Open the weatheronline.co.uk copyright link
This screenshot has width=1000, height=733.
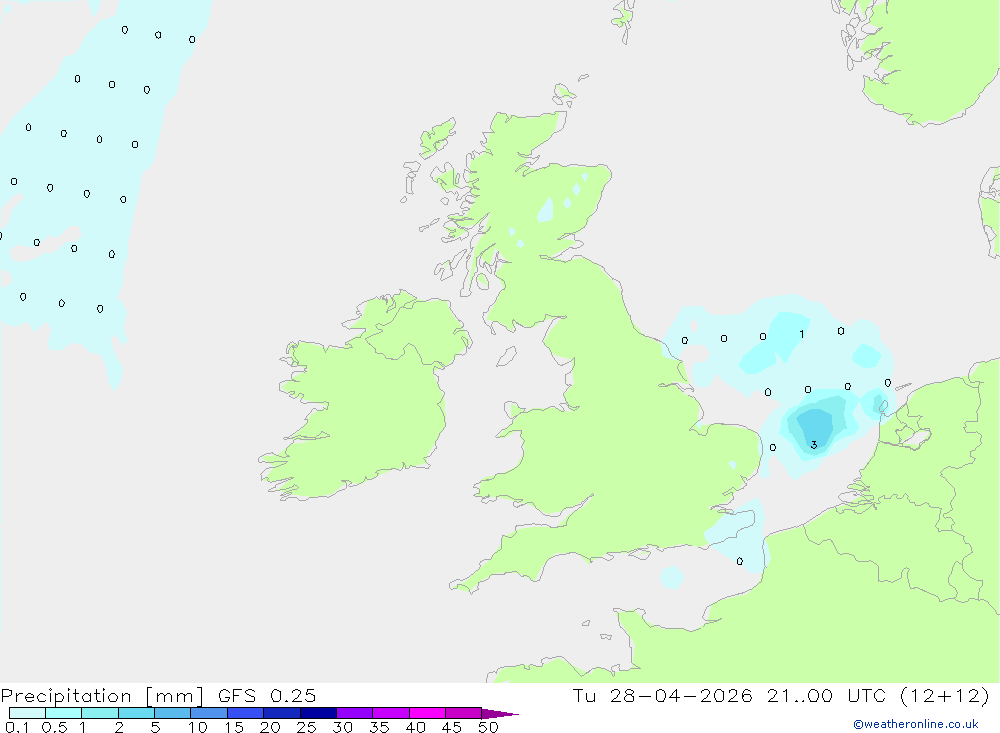coord(915,724)
